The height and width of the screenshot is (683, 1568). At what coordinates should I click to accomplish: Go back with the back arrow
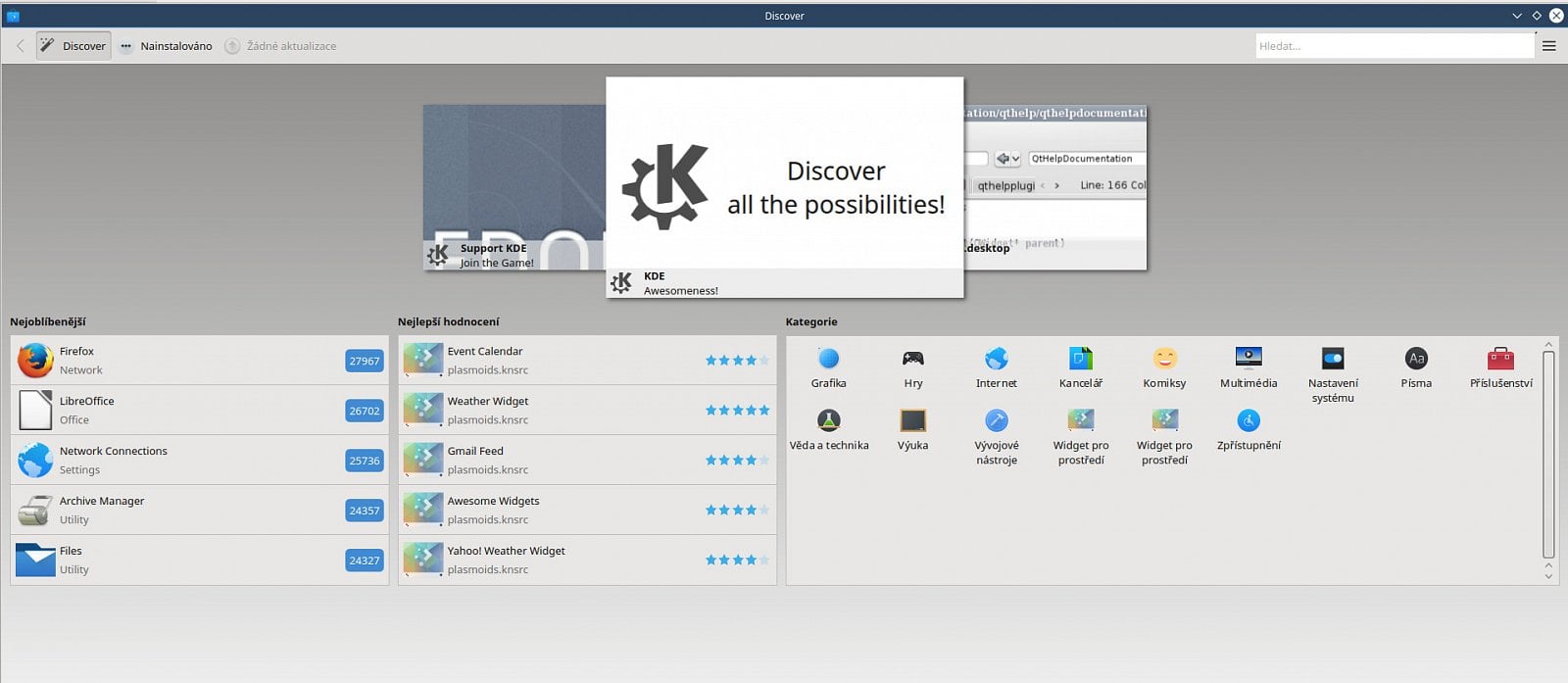pyautogui.click(x=20, y=46)
